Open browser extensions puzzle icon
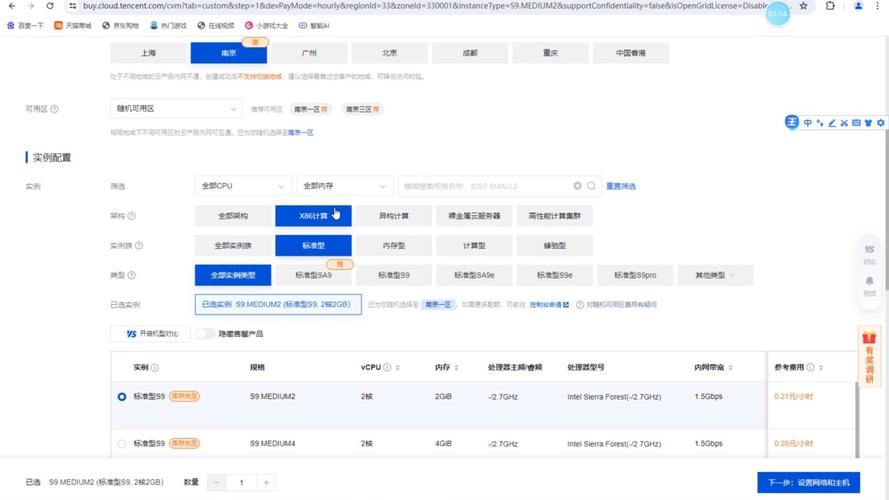The width and height of the screenshot is (889, 500). pos(830,6)
